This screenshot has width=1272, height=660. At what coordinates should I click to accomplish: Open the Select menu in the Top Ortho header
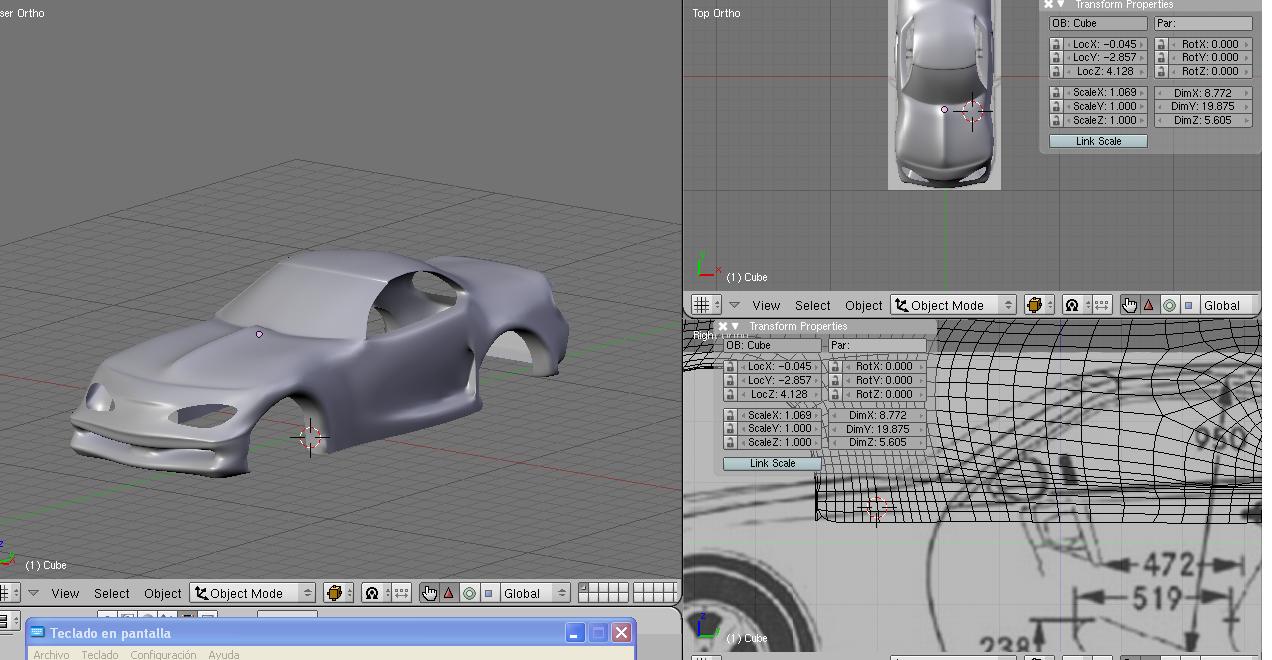[x=812, y=305]
